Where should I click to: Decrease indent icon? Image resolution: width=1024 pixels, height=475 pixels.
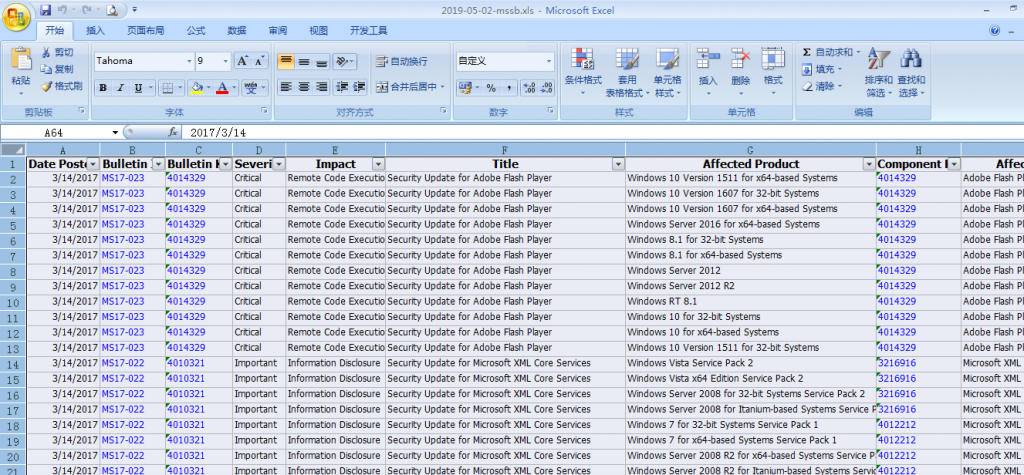pos(342,86)
